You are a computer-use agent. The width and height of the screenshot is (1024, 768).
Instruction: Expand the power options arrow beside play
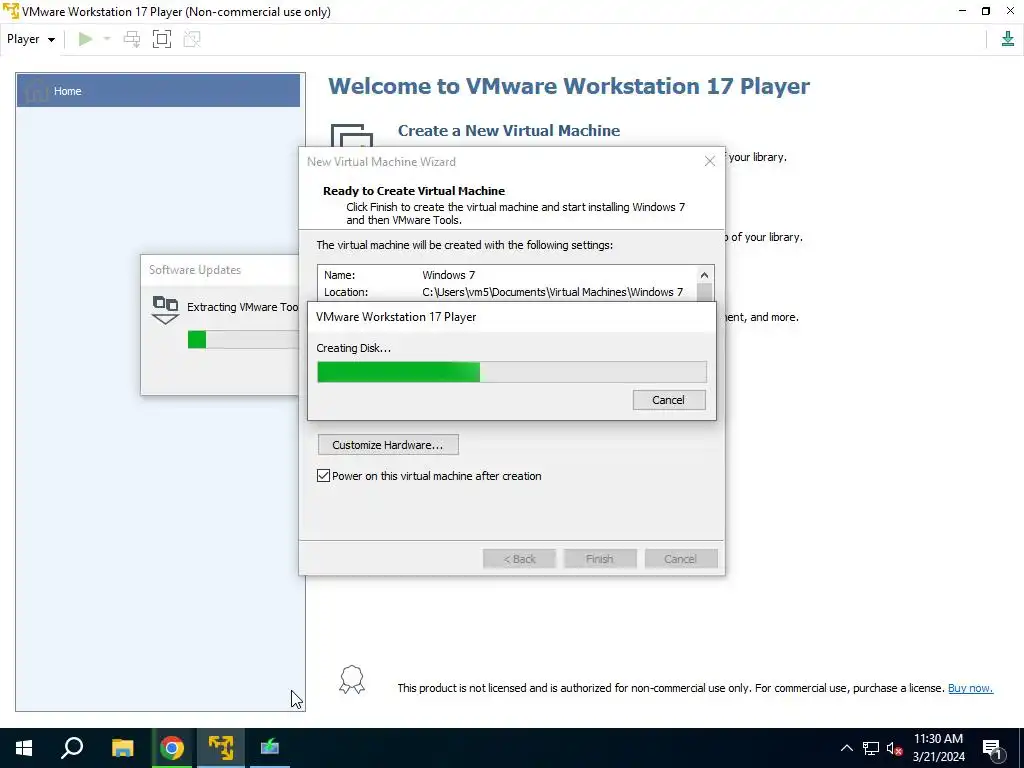point(107,39)
